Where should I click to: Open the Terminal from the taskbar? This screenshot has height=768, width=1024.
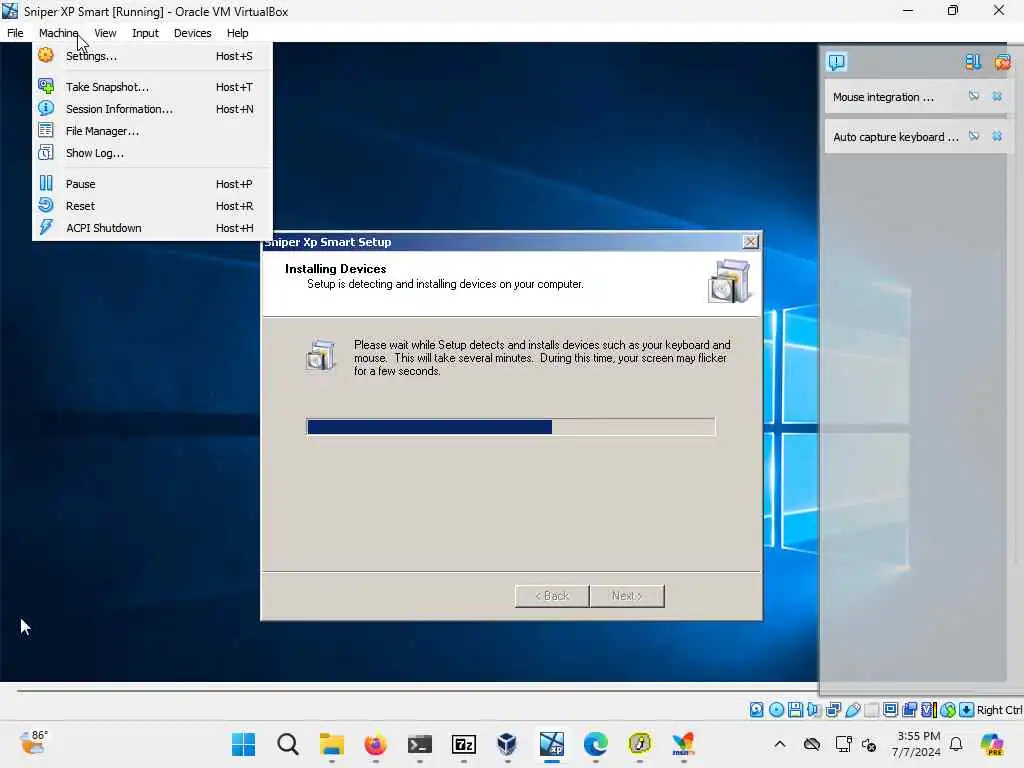click(x=419, y=744)
